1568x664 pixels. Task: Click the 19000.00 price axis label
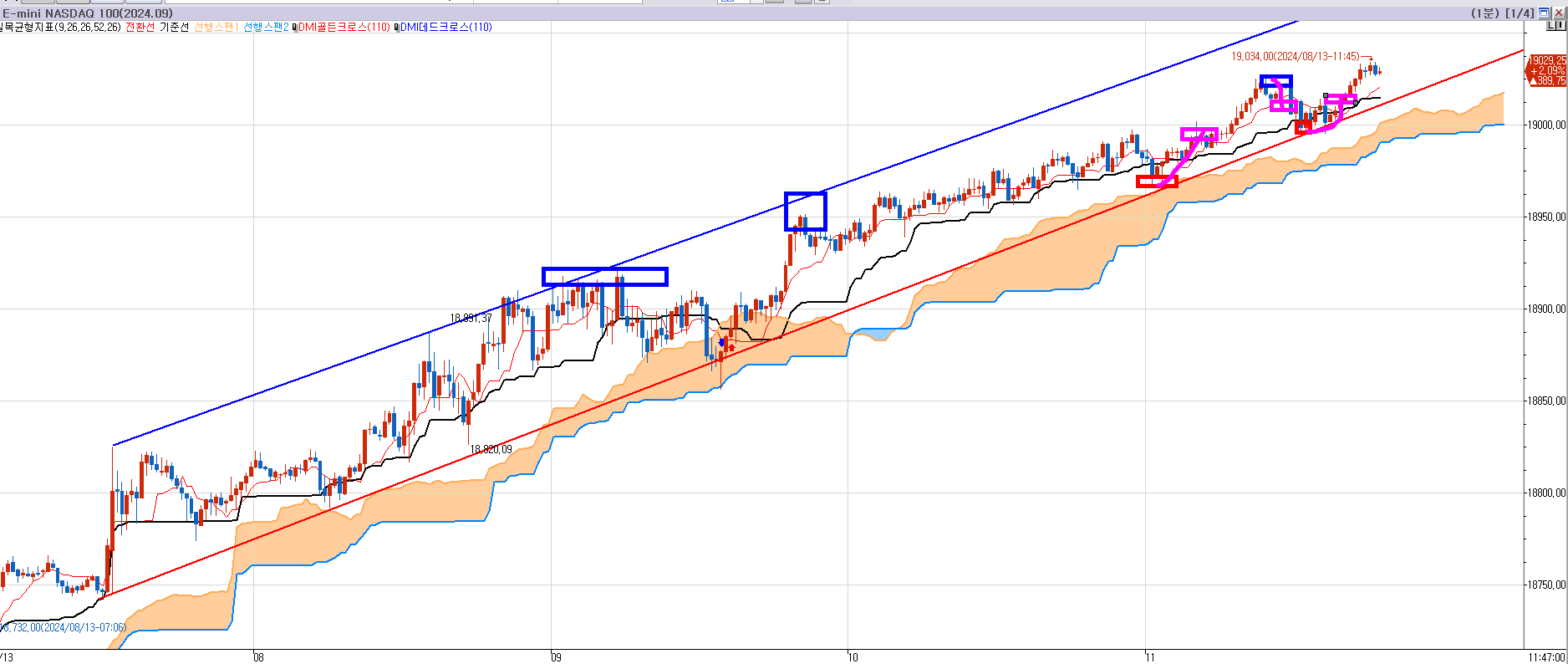[1547, 125]
